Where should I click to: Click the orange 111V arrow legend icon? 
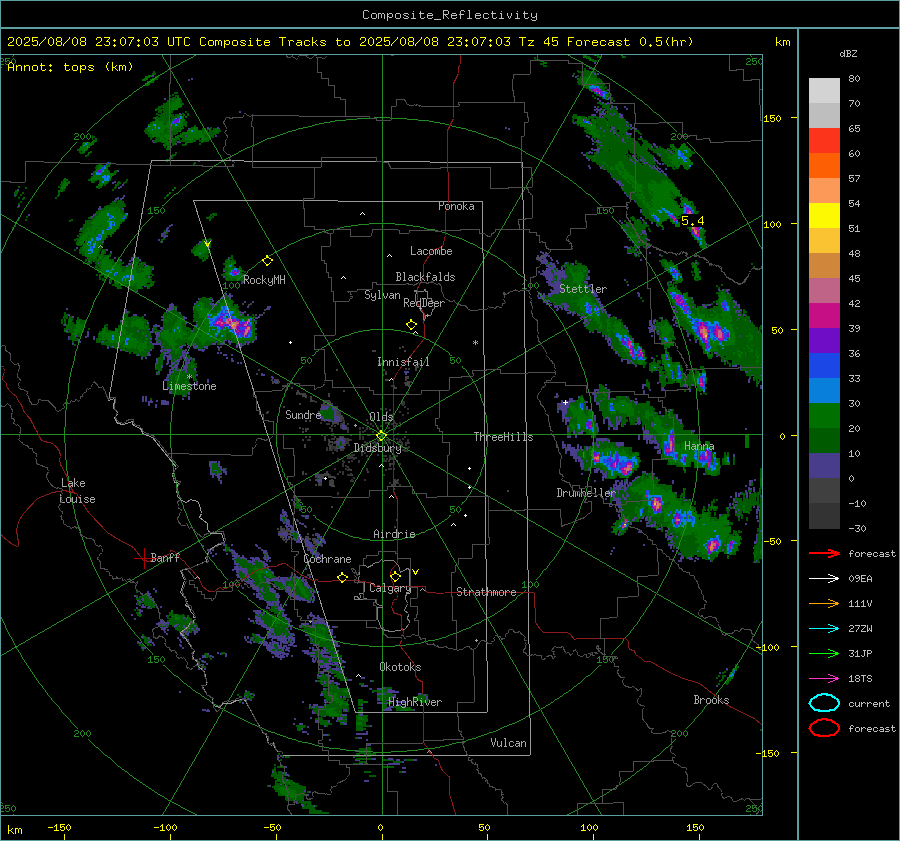pos(824,603)
